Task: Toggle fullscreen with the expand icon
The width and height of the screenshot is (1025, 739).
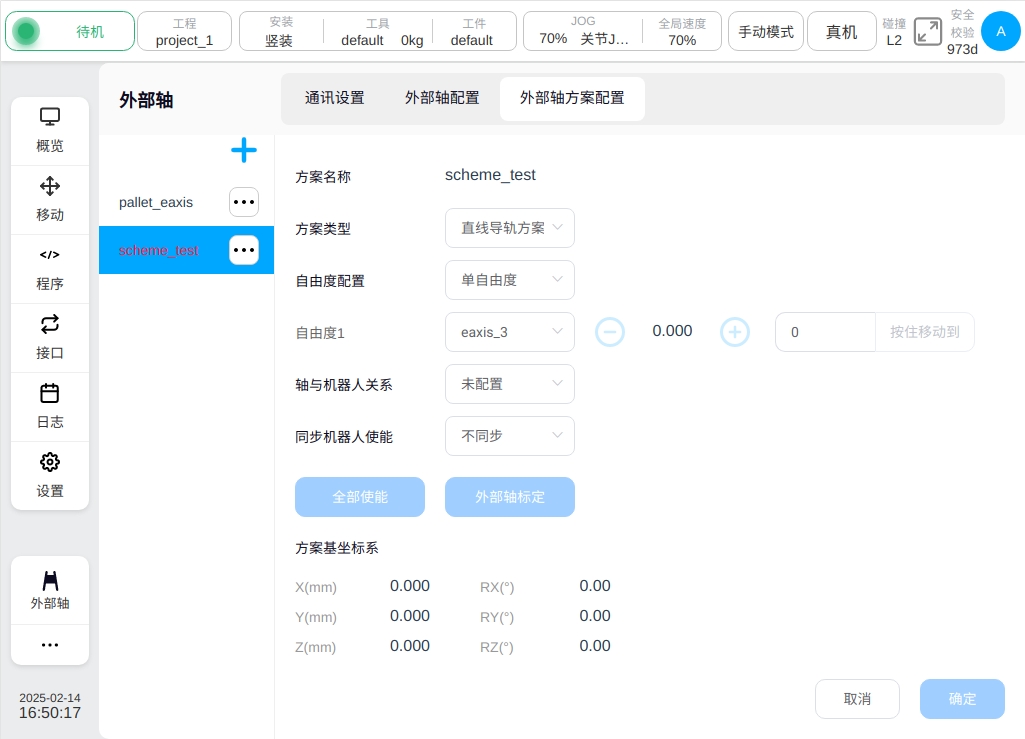Action: click(928, 31)
